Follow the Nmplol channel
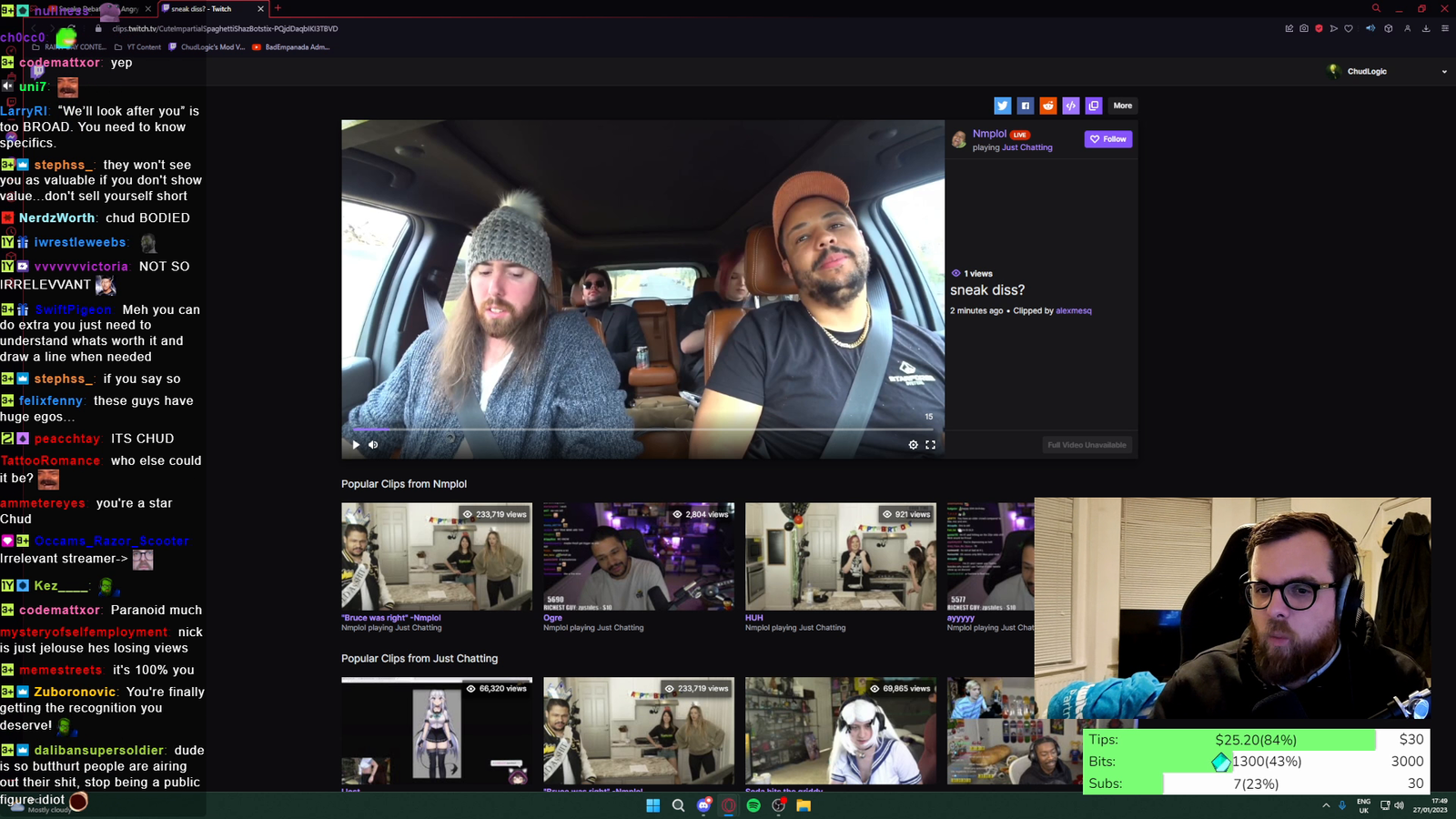1456x819 pixels. (x=1107, y=139)
